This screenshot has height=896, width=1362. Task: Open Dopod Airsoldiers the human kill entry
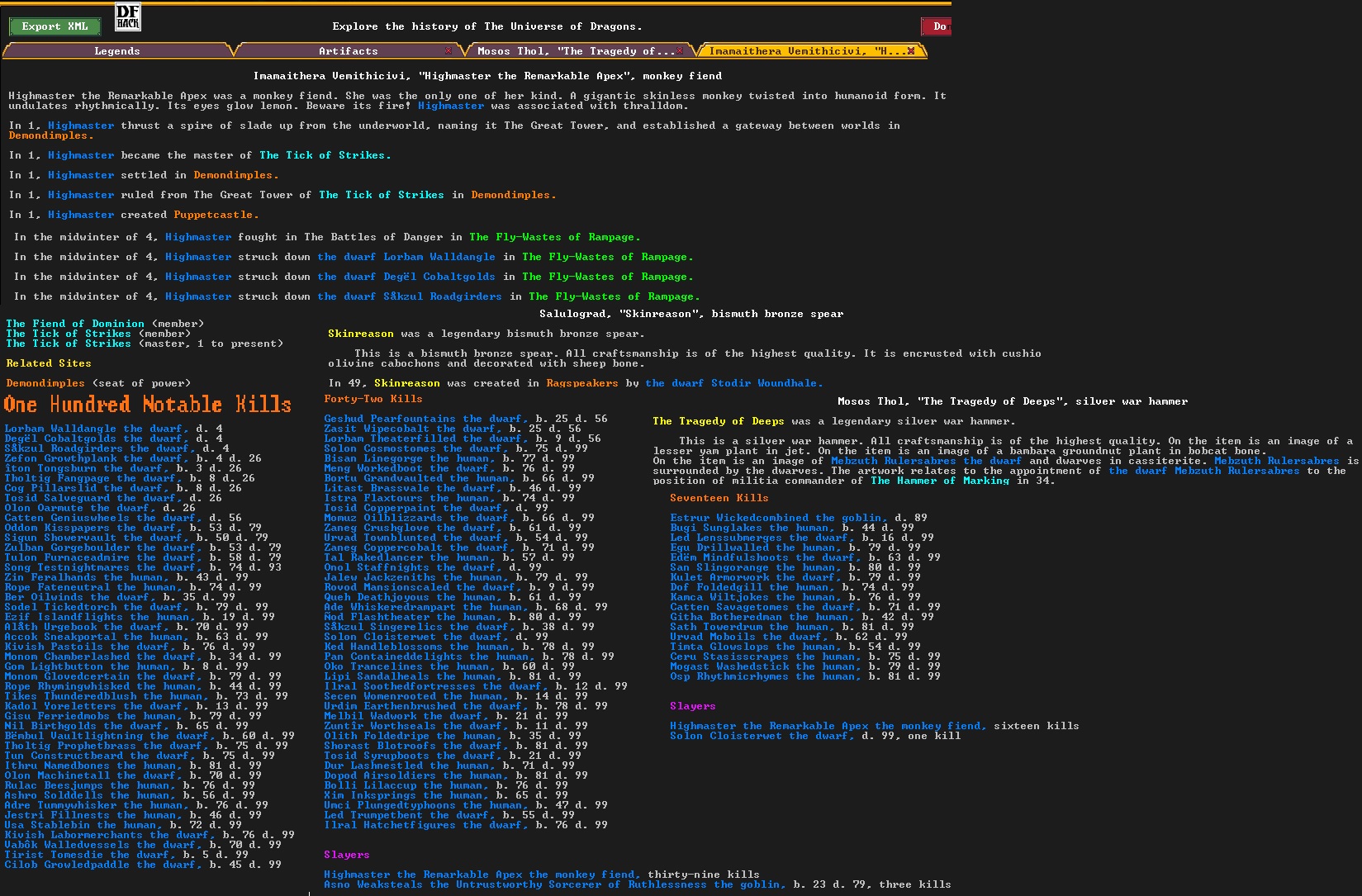455,775
